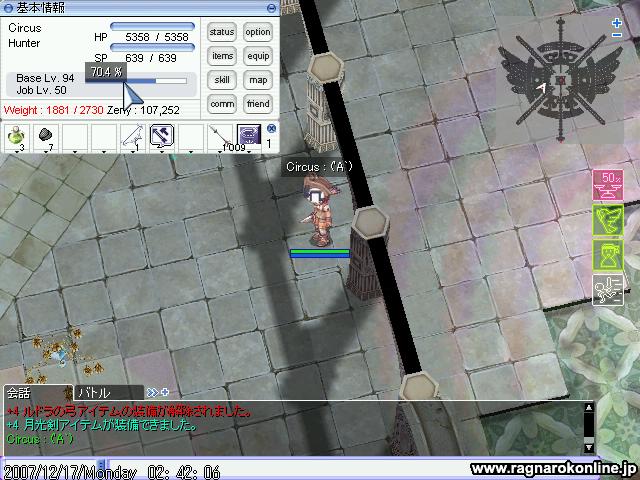
Task: Click the chat scrollbar up arrow
Action: click(x=589, y=407)
